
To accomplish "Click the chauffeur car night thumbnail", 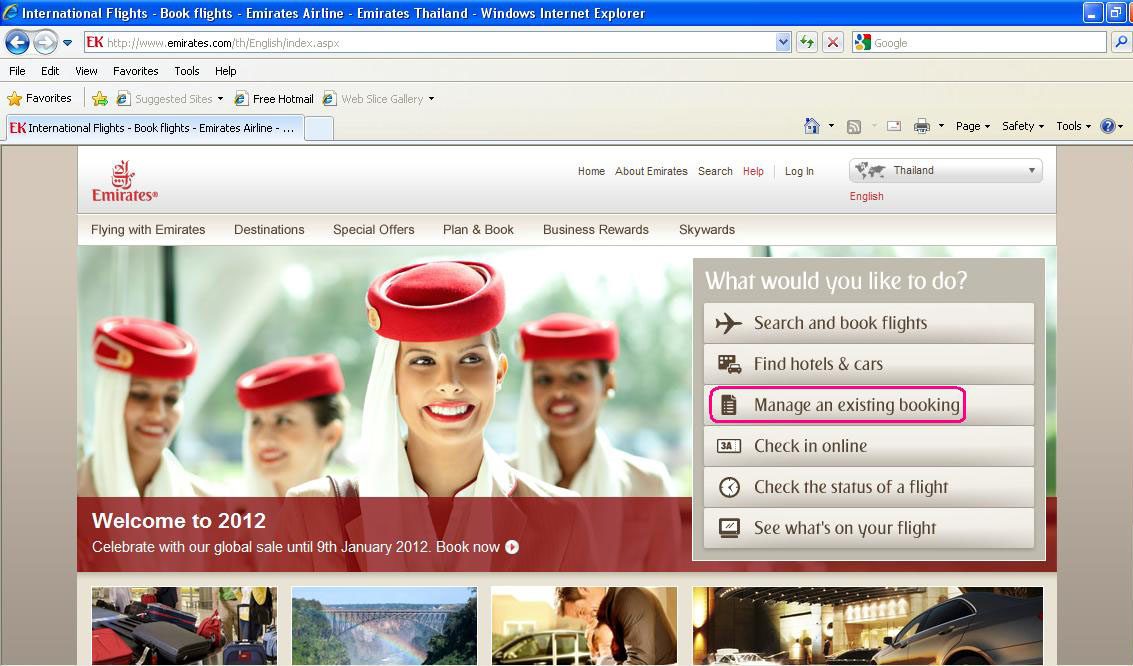I will 868,626.
